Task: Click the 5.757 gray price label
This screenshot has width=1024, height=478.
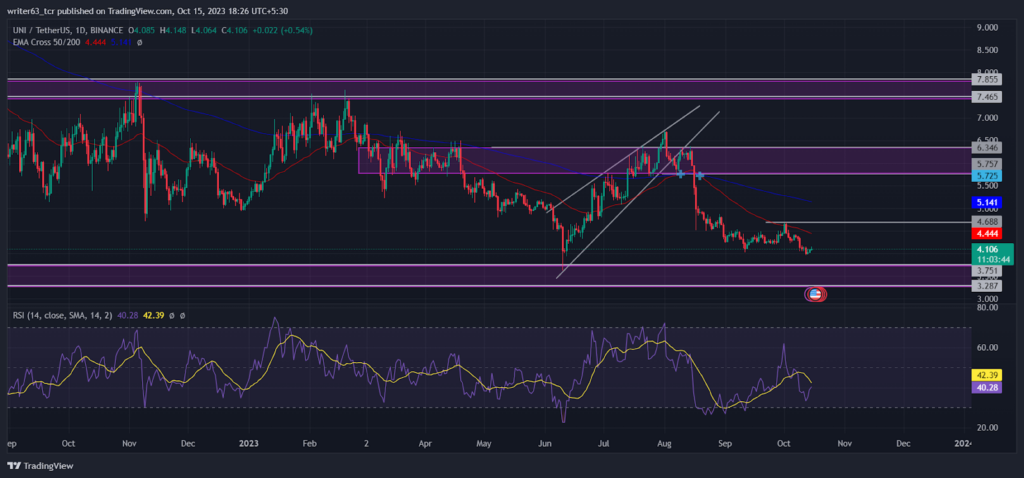Action: tap(985, 165)
